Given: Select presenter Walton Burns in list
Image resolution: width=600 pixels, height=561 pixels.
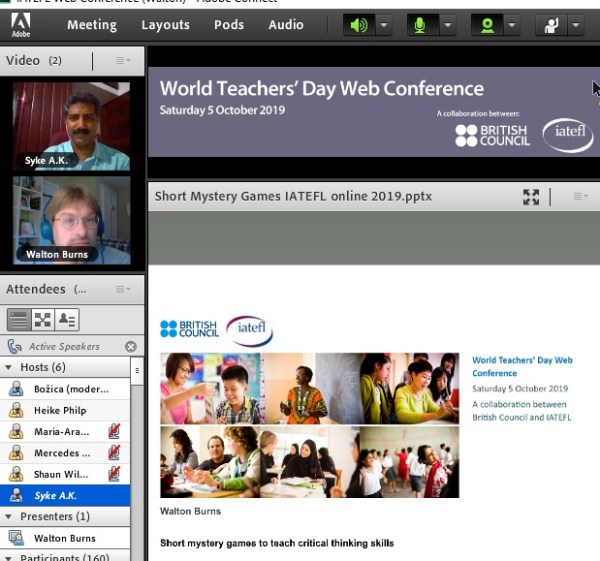Looking at the screenshot, I should click(65, 538).
